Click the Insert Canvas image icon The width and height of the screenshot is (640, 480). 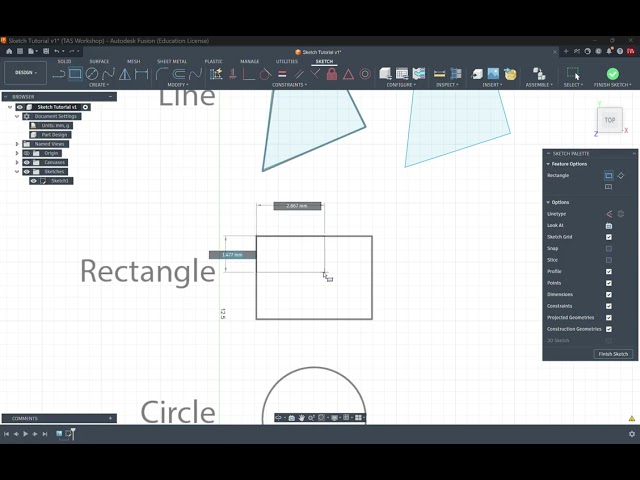pos(493,74)
